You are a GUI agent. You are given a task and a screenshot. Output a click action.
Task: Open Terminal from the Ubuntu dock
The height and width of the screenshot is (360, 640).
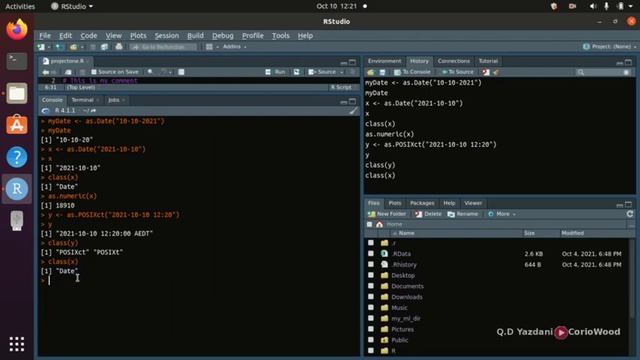click(x=17, y=61)
